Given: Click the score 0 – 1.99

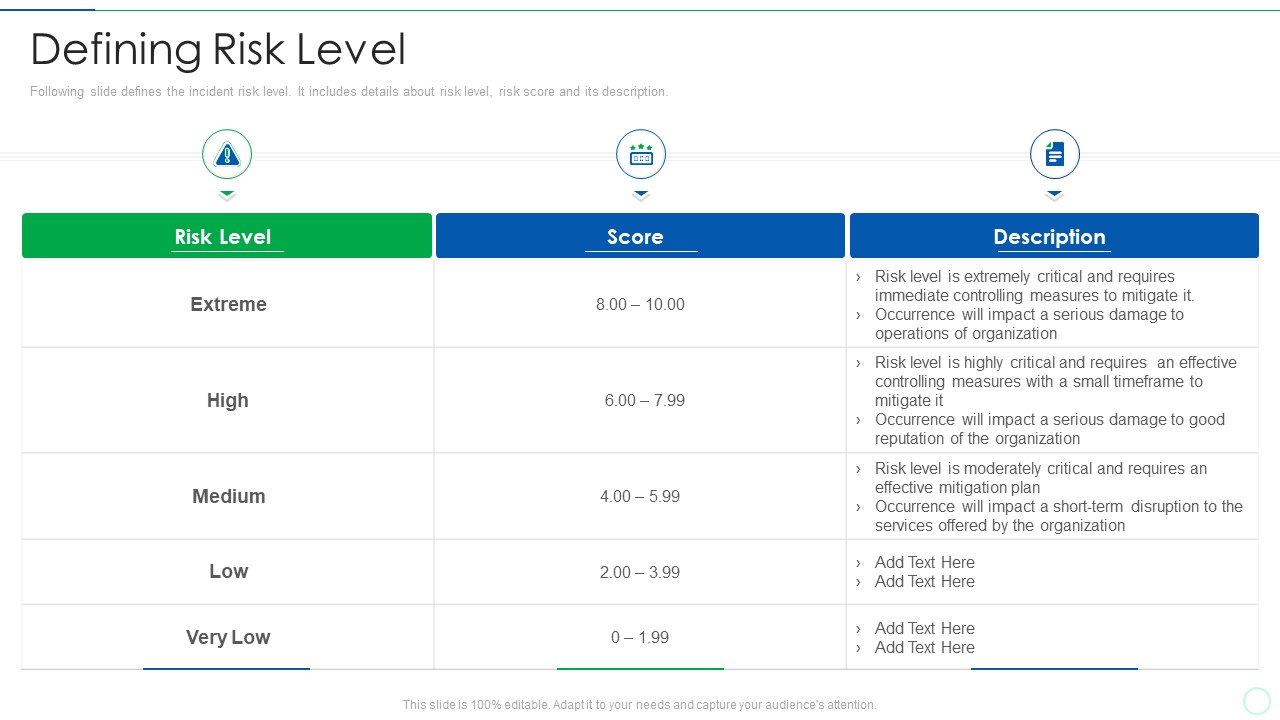Looking at the screenshot, I should tap(640, 637).
